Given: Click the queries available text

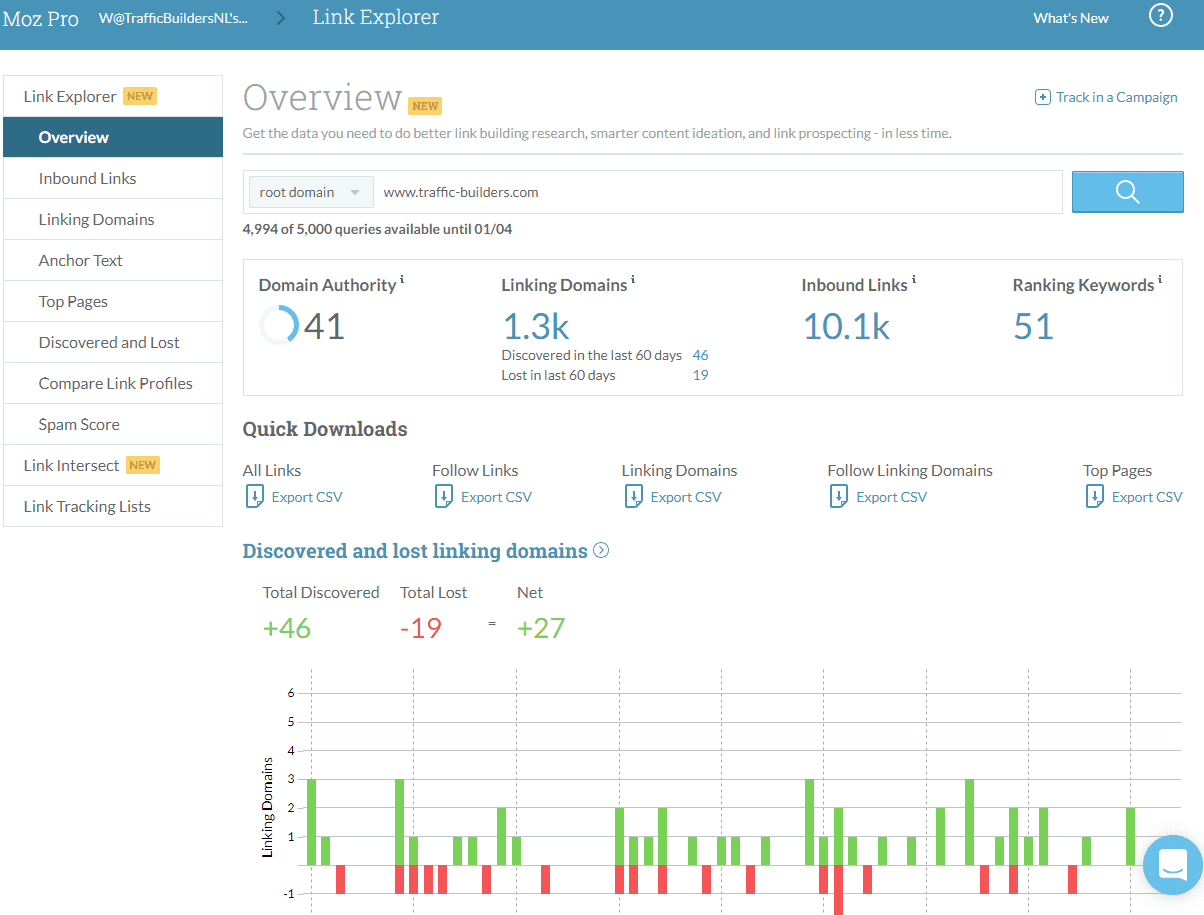Looking at the screenshot, I should coord(377,229).
